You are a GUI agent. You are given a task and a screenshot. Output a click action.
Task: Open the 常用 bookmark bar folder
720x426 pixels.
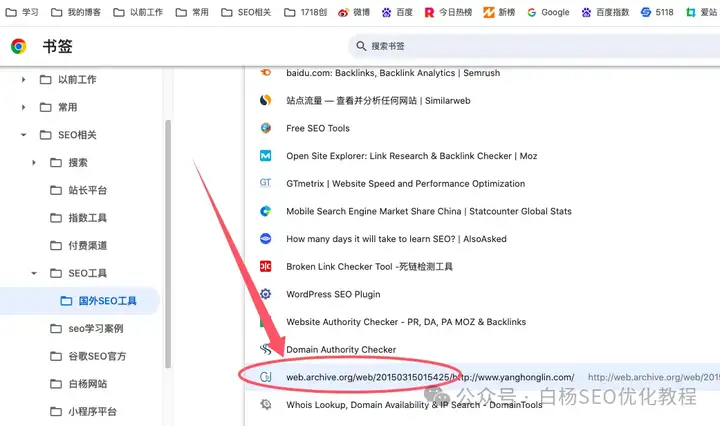coord(192,12)
